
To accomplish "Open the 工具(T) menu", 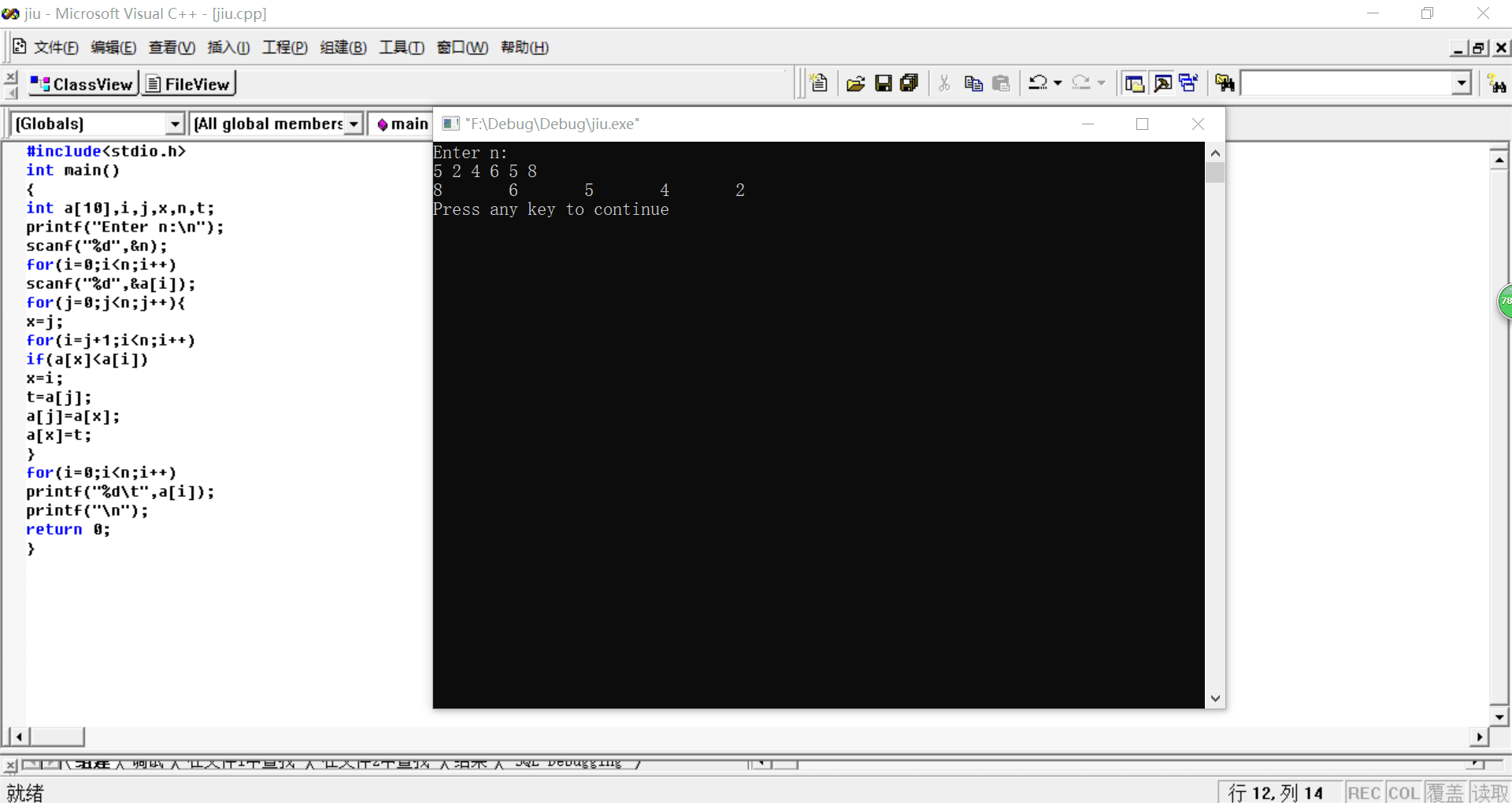I will pos(402,47).
